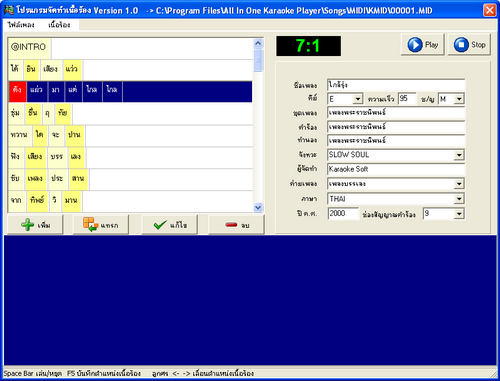Click the composer field (ทำนอง)
The image size is (500, 381).
[396, 140]
